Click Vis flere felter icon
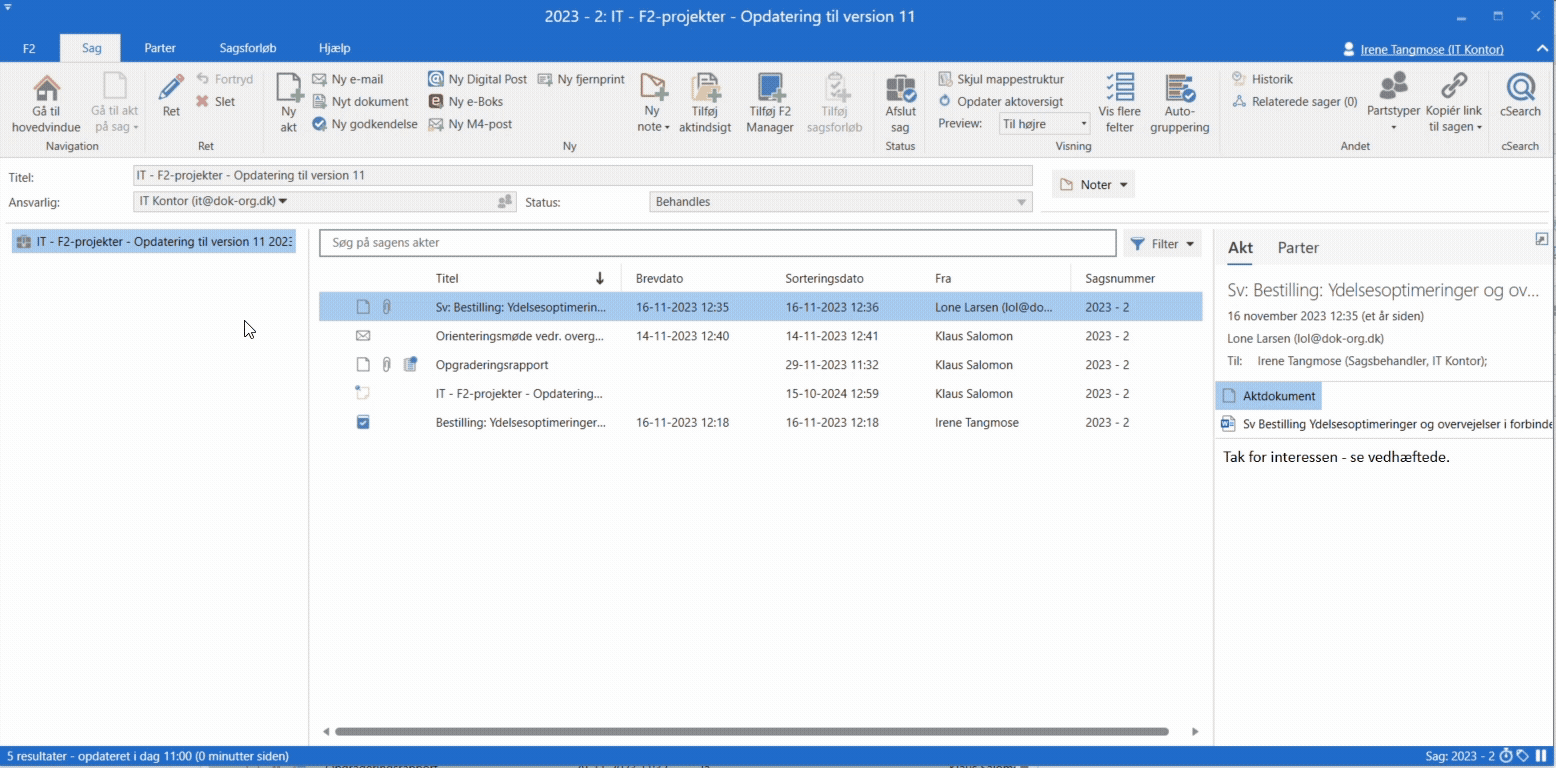Screen dimensions: 1556x768 1120,90
